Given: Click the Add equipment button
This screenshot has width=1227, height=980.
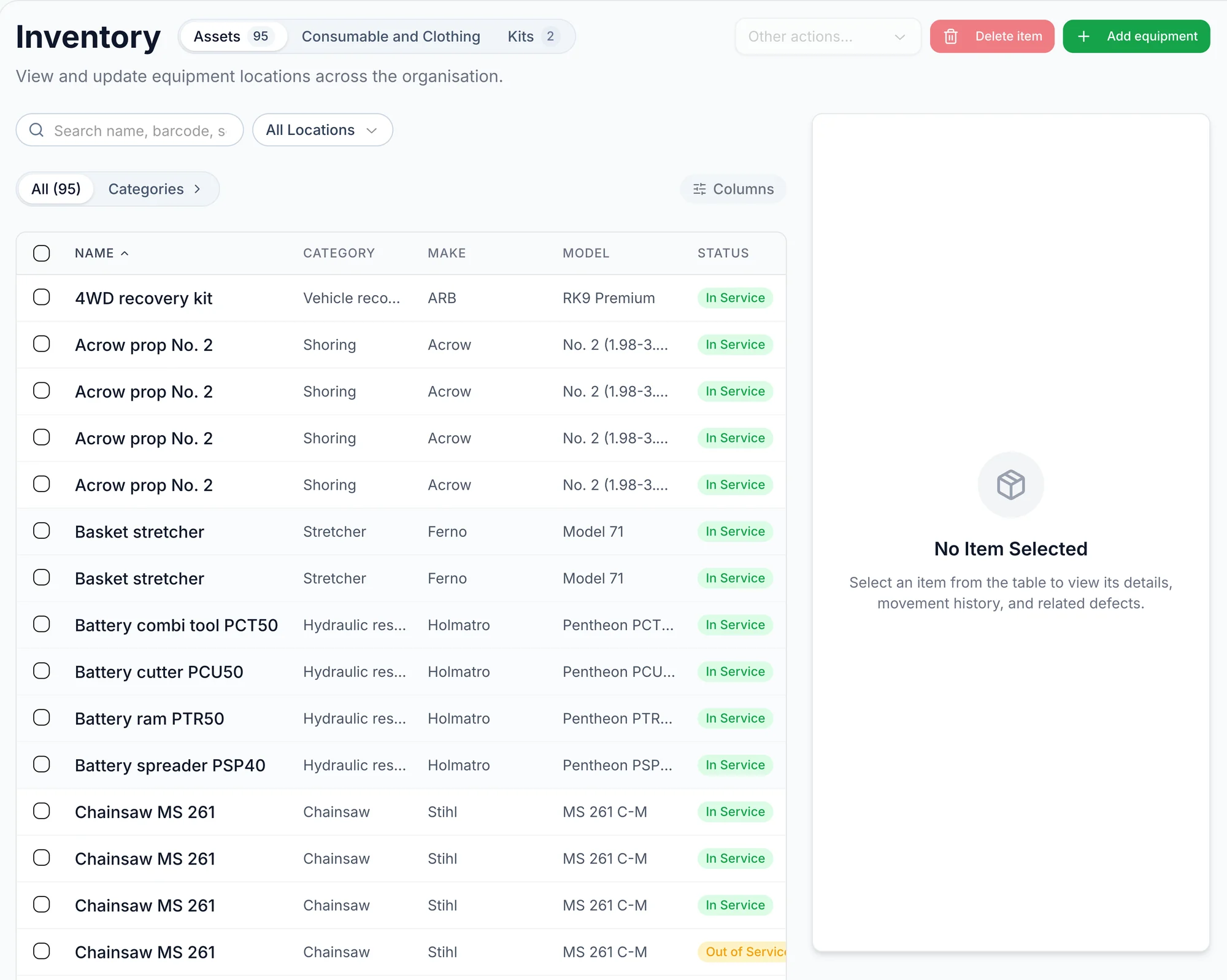Looking at the screenshot, I should point(1136,37).
